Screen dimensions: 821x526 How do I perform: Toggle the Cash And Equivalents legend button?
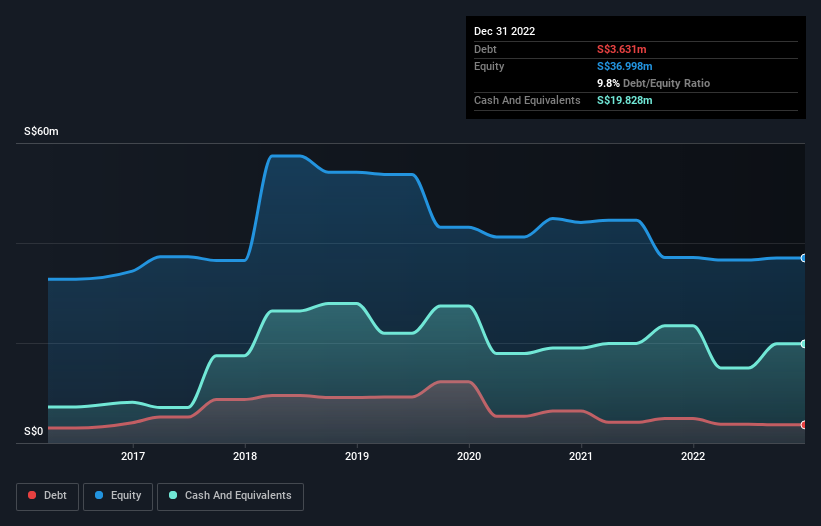230,496
